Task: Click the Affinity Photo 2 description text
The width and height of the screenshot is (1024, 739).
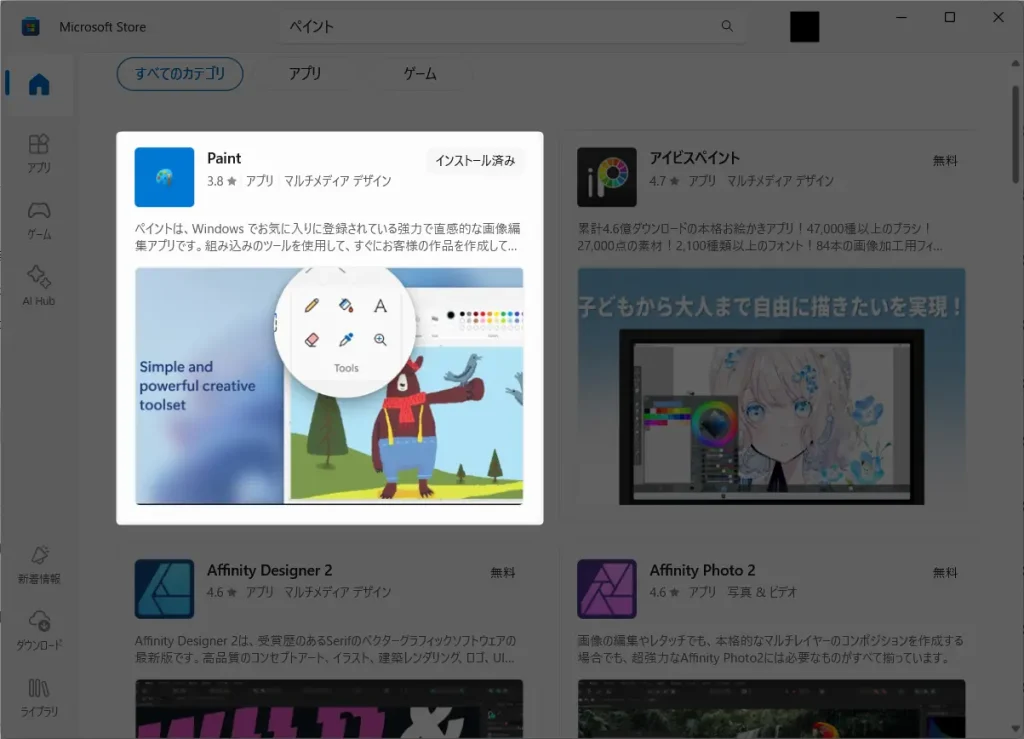Action: click(x=770, y=649)
